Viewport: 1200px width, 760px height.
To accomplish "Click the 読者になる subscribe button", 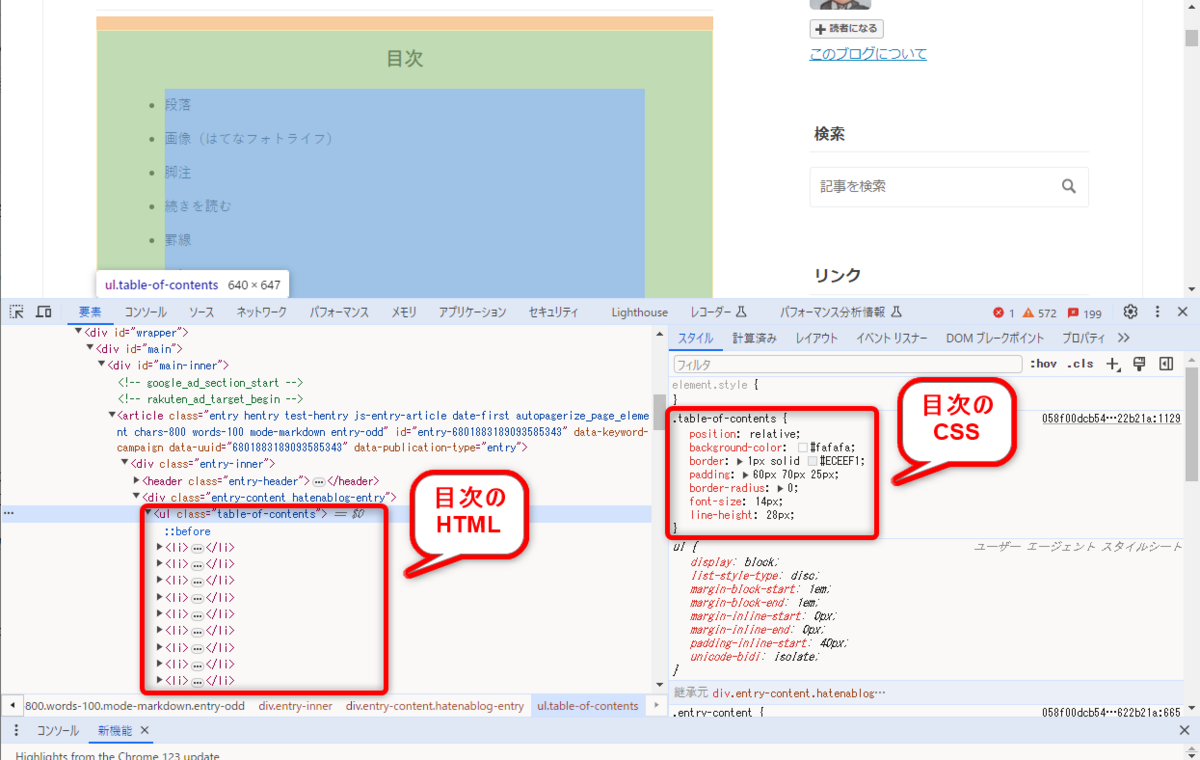I will click(846, 29).
